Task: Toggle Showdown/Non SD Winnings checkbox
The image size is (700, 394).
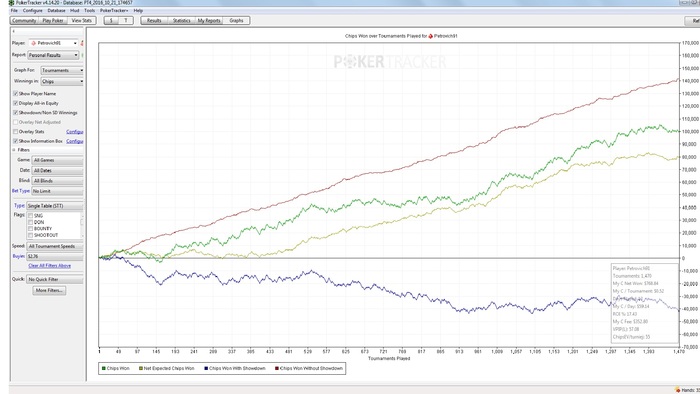Action: [16, 112]
